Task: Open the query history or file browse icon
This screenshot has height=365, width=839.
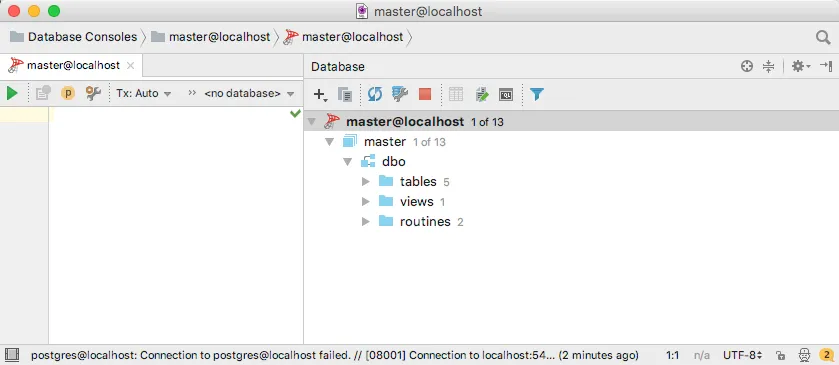Action: (x=43, y=93)
